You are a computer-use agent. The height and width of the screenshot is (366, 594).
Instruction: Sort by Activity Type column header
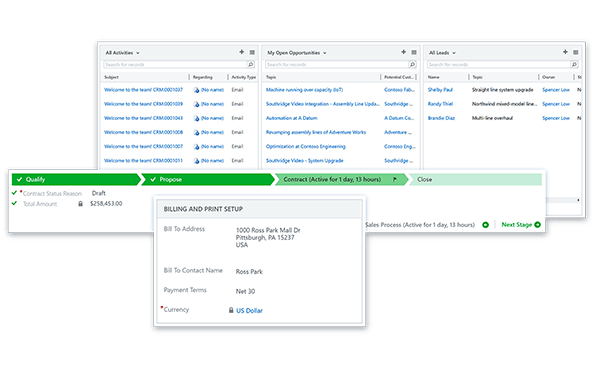tap(244, 77)
